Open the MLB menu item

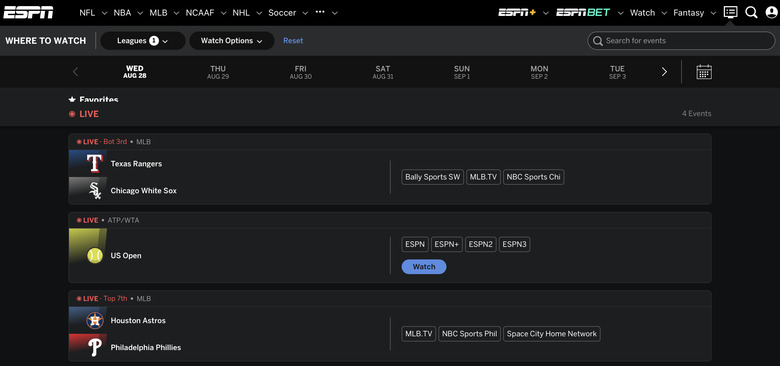click(x=159, y=12)
